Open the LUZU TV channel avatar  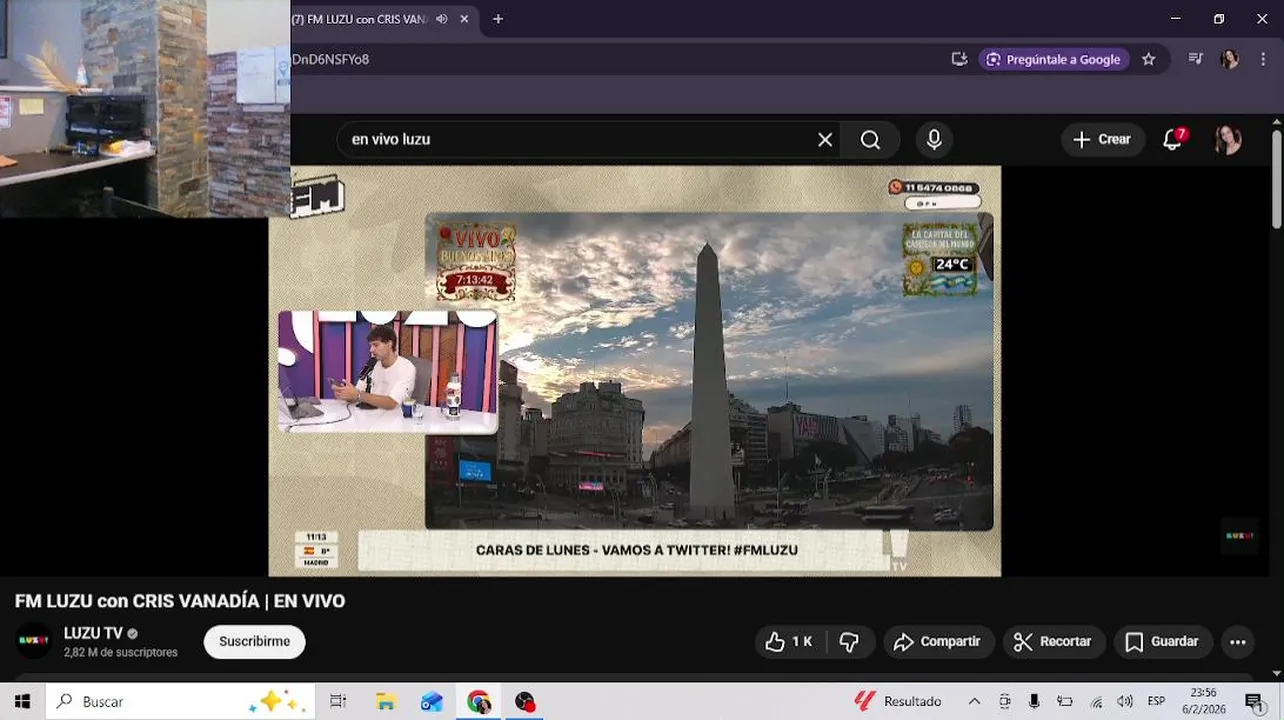(33, 641)
